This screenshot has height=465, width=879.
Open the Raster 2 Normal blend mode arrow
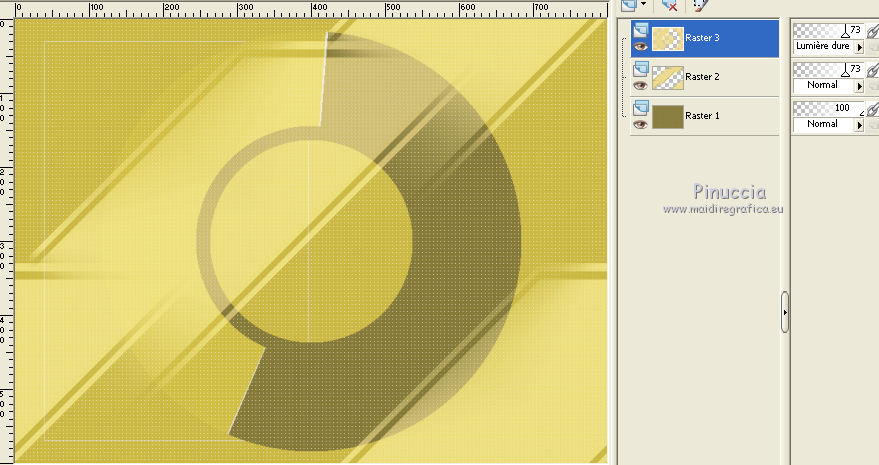point(859,86)
